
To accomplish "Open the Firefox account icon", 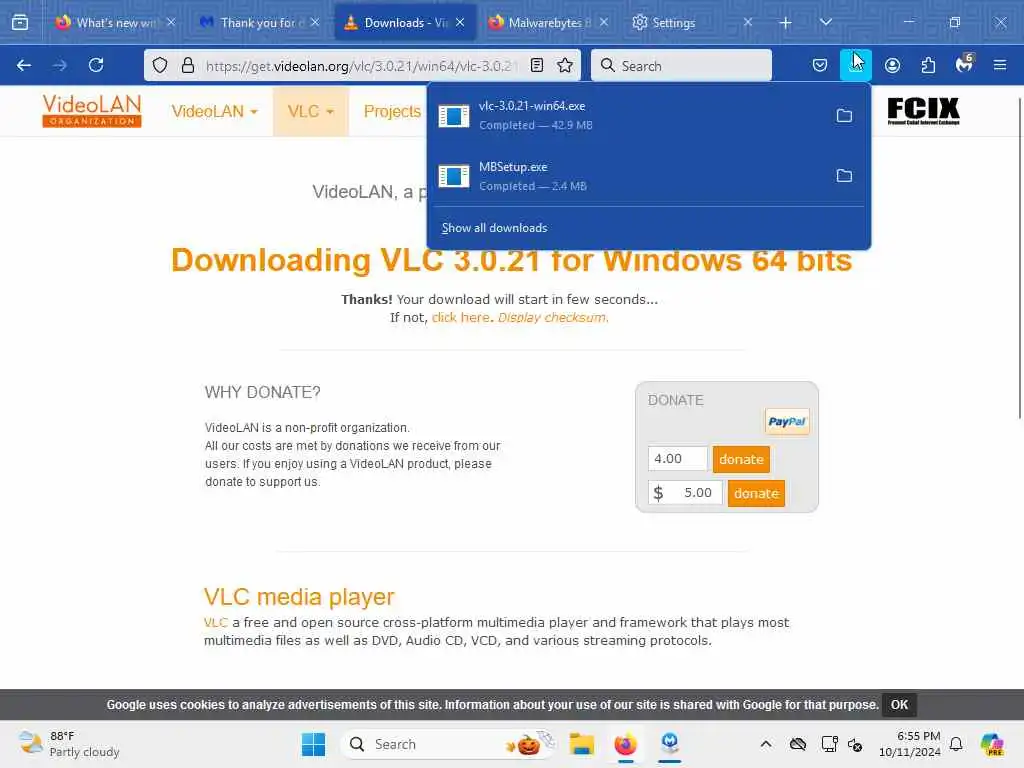I will pyautogui.click(x=892, y=65).
